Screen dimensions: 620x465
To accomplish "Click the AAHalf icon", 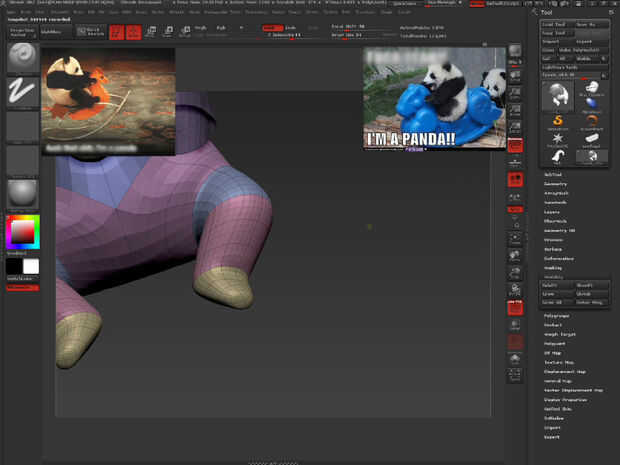I will [x=515, y=128].
